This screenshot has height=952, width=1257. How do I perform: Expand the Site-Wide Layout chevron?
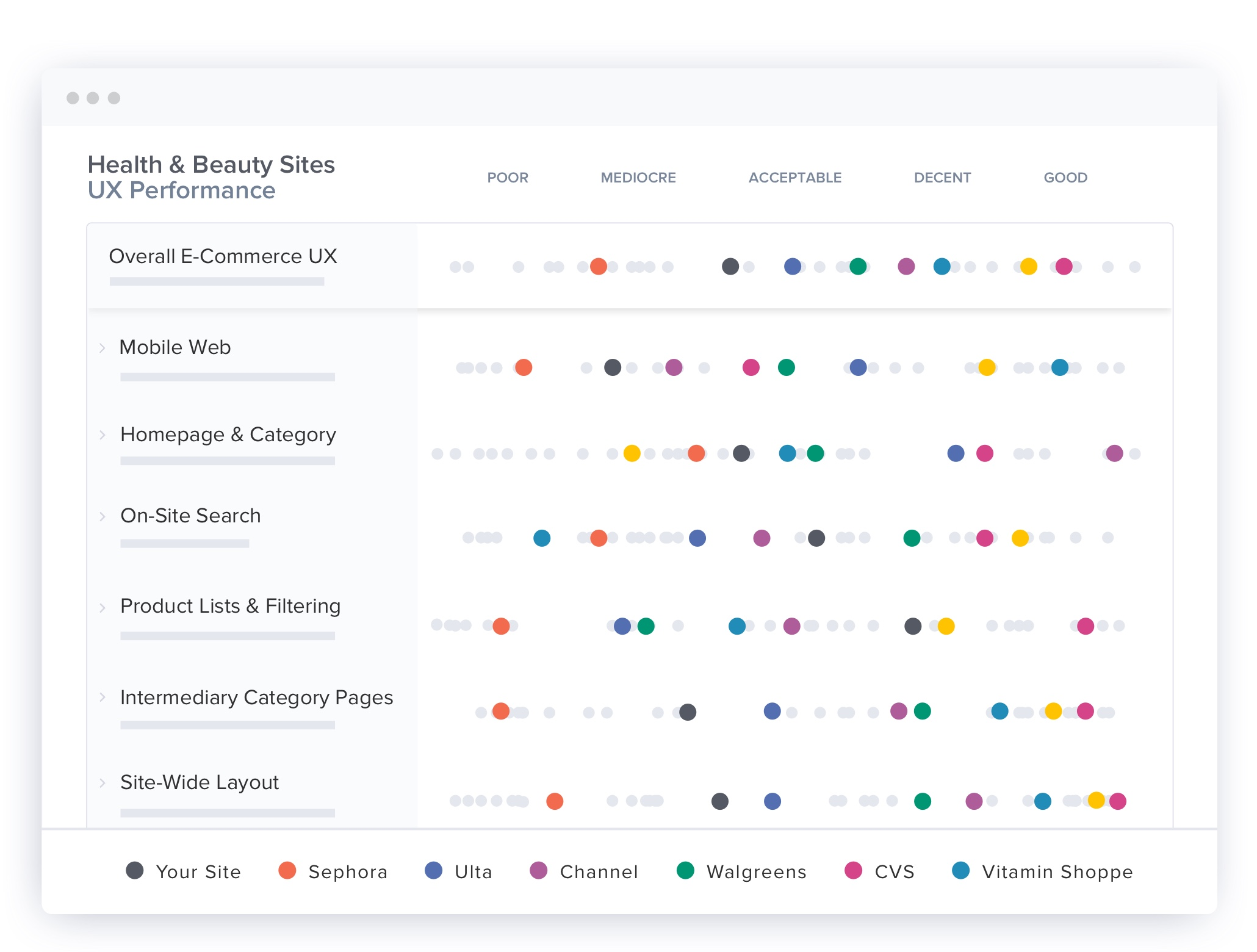103,782
